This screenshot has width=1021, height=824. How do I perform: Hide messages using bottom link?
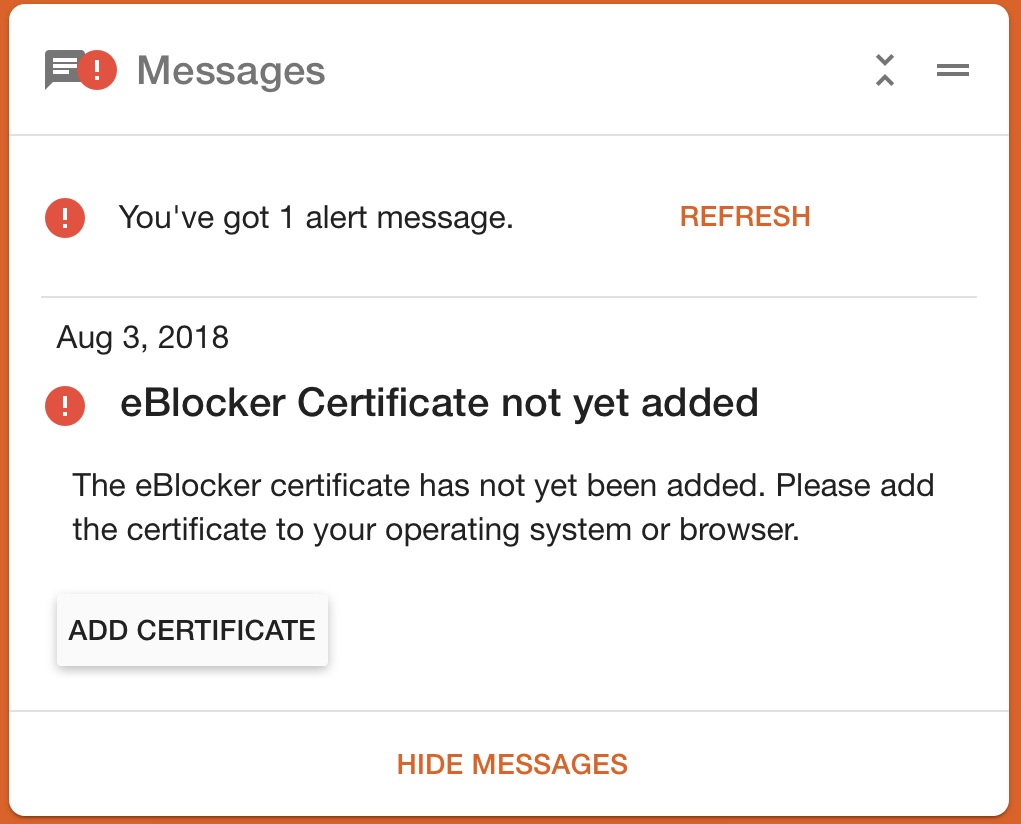512,764
